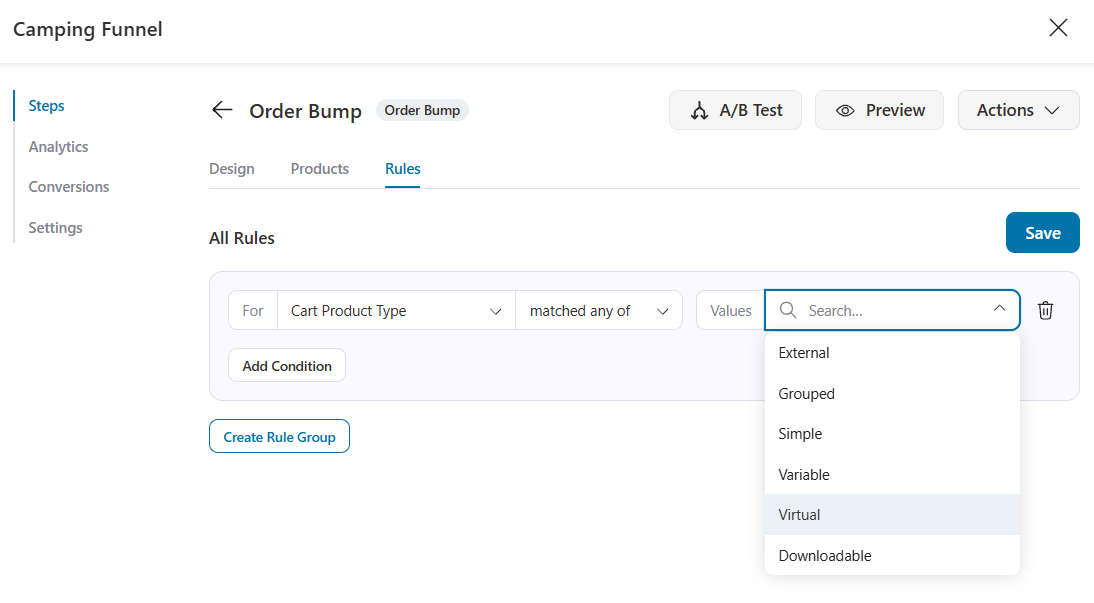Choose Simple from the values list

[892, 433]
